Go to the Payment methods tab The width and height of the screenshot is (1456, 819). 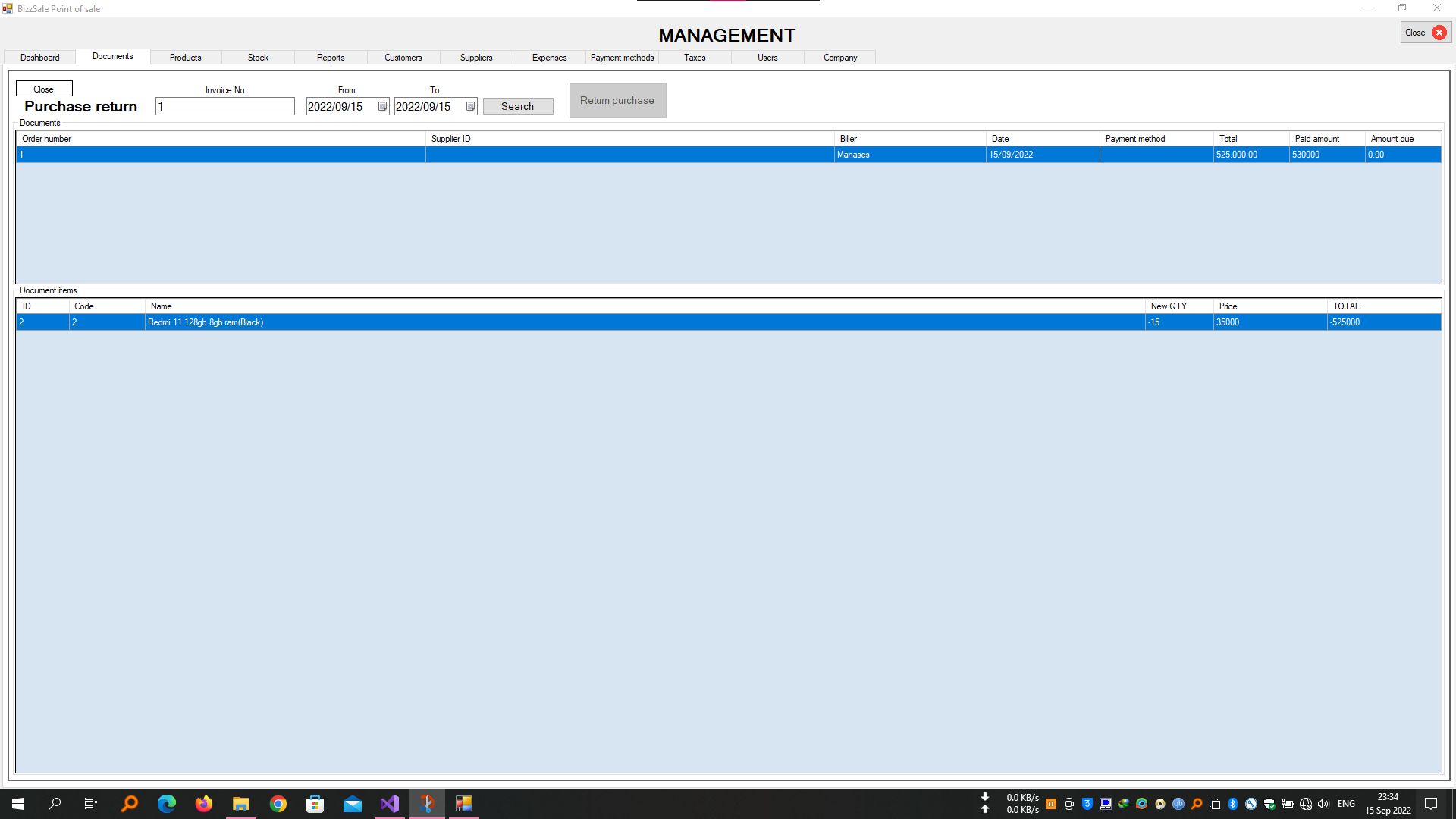pos(622,58)
